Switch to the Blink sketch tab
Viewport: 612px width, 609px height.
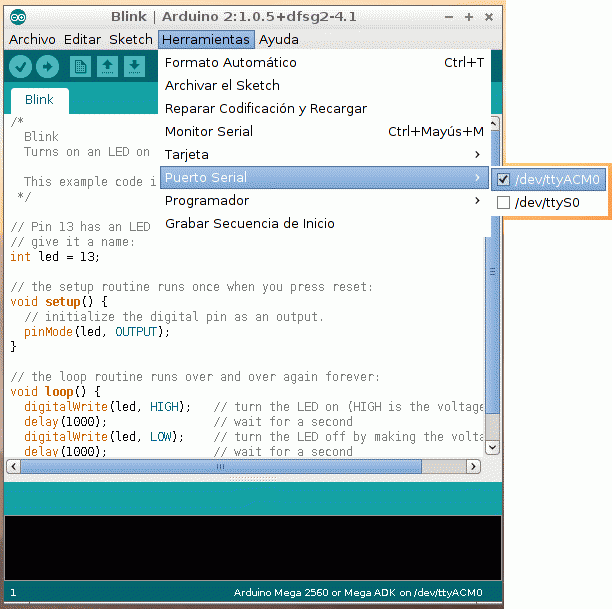click(x=40, y=100)
